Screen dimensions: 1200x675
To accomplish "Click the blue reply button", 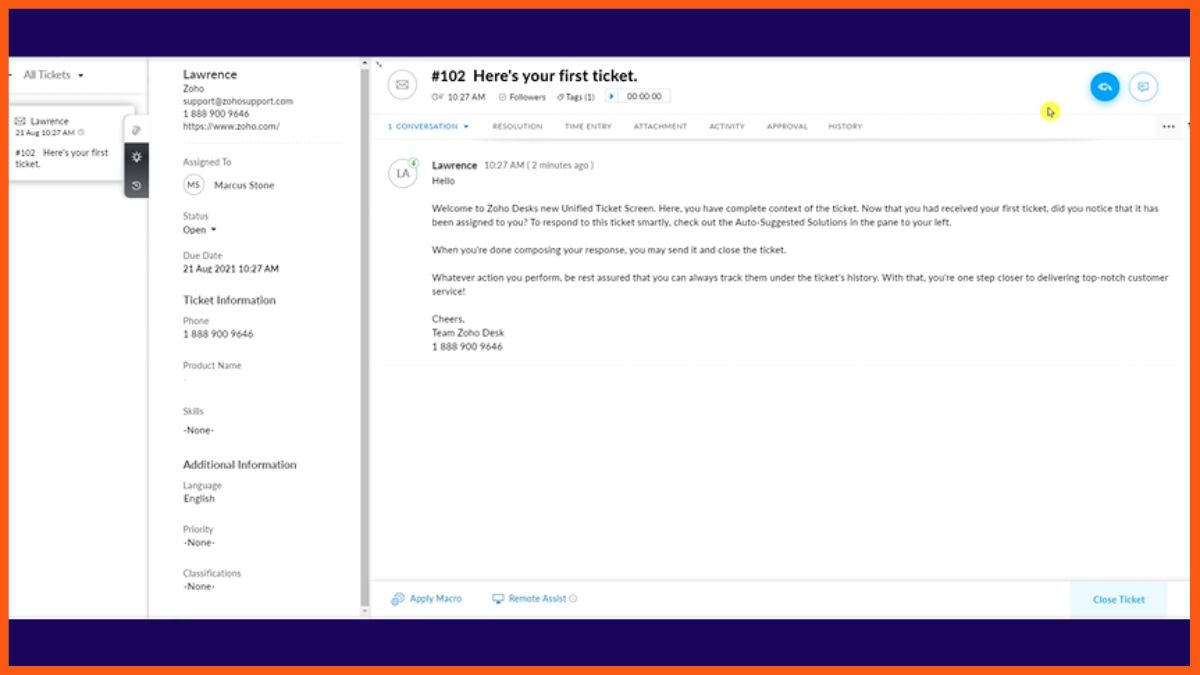I will coord(1105,87).
